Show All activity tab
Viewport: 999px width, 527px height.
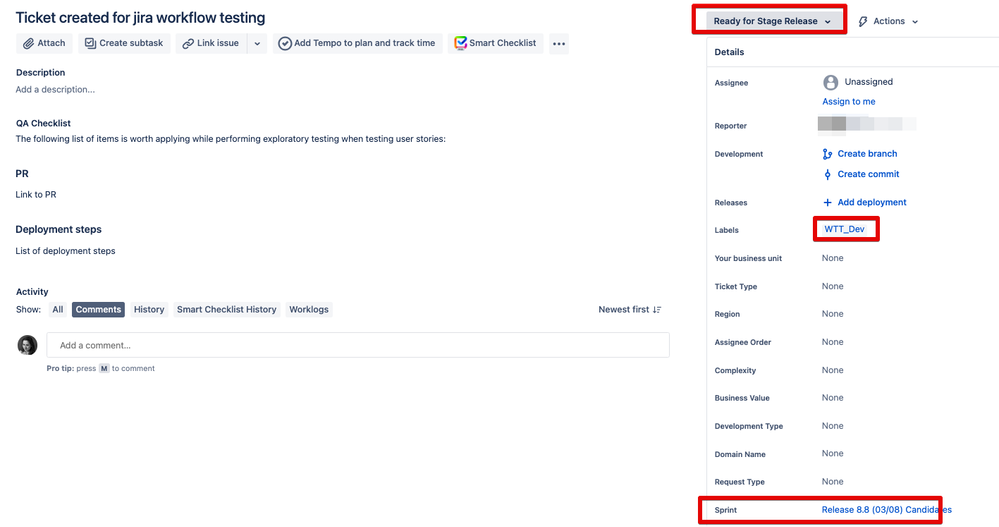click(57, 310)
